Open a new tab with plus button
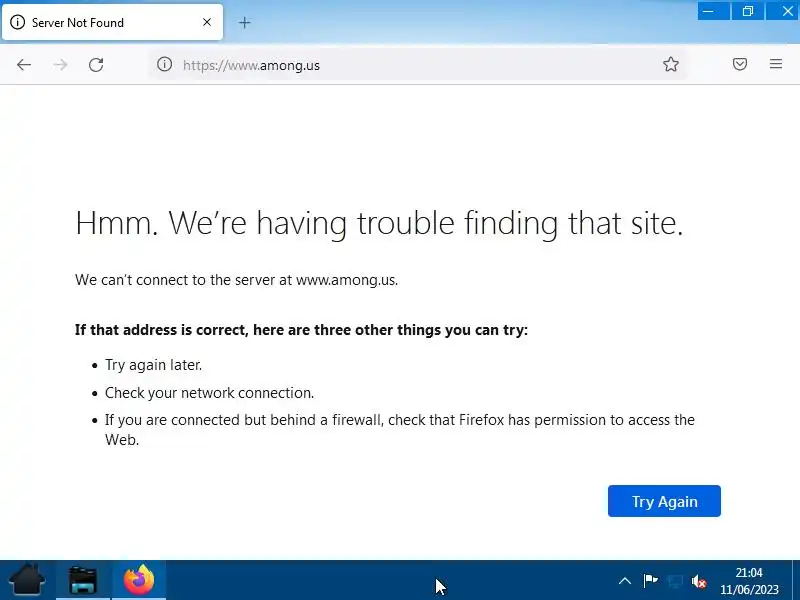800x600 pixels. pos(245,22)
